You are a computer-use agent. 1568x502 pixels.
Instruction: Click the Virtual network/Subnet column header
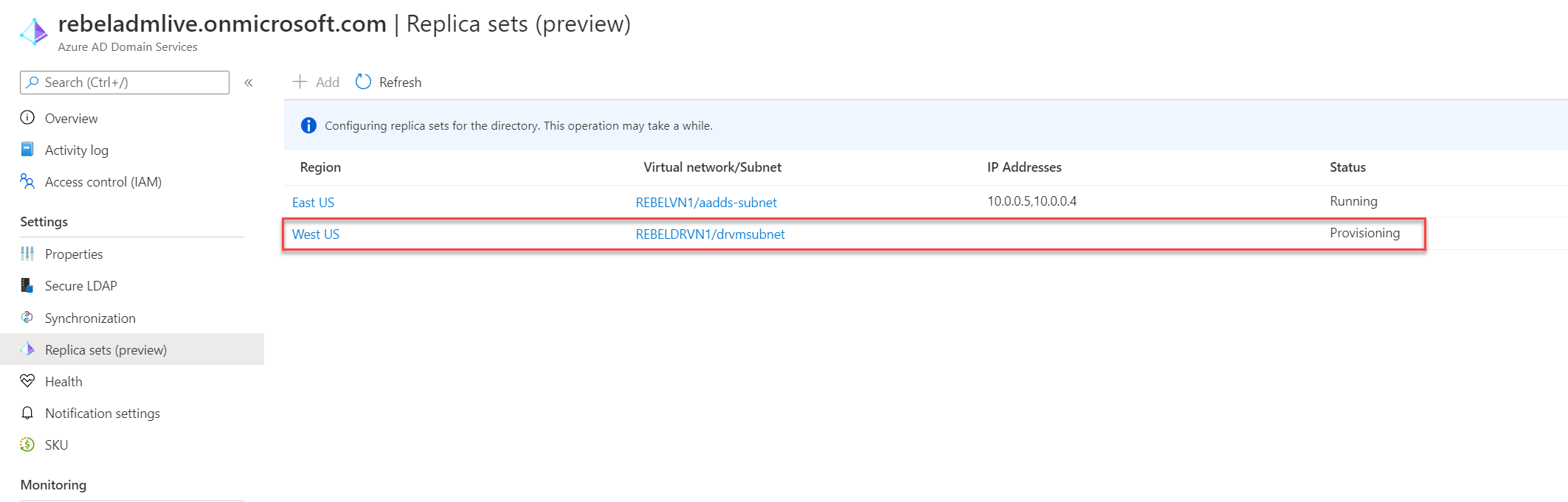point(712,167)
